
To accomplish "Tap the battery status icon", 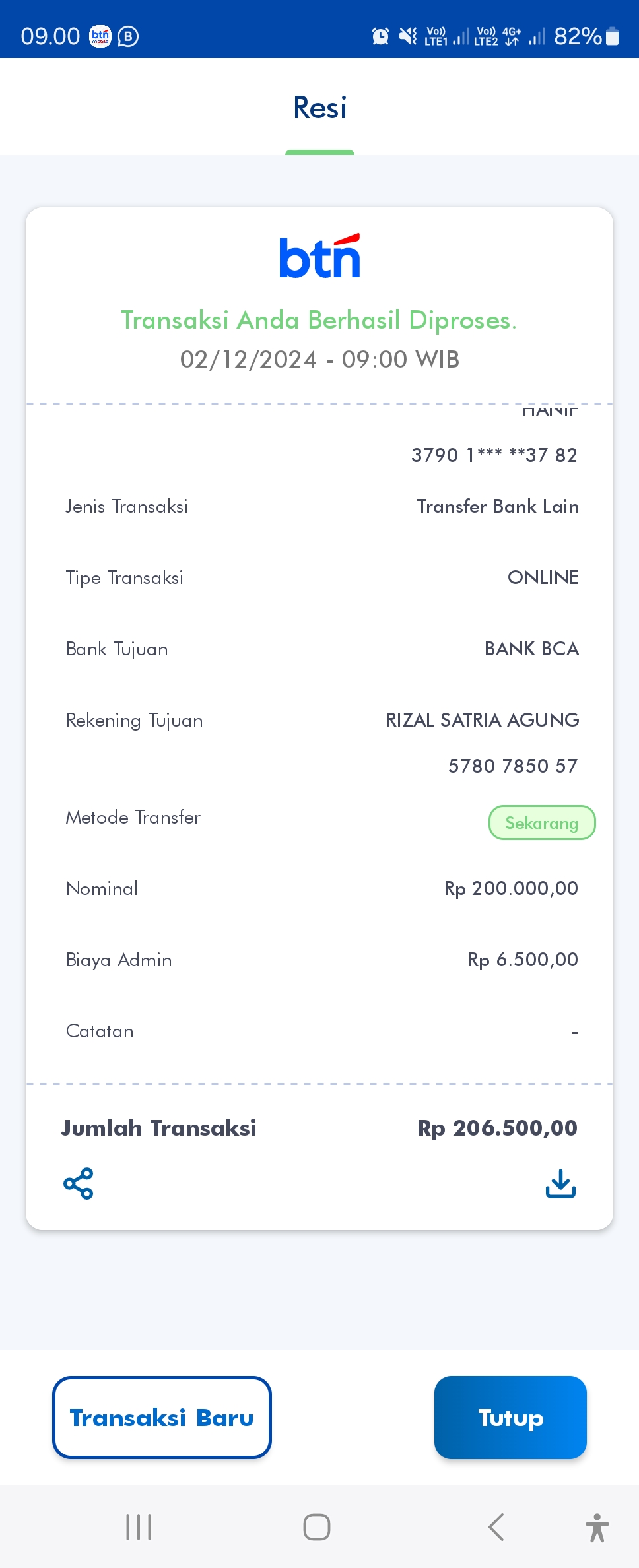I will point(613,36).
